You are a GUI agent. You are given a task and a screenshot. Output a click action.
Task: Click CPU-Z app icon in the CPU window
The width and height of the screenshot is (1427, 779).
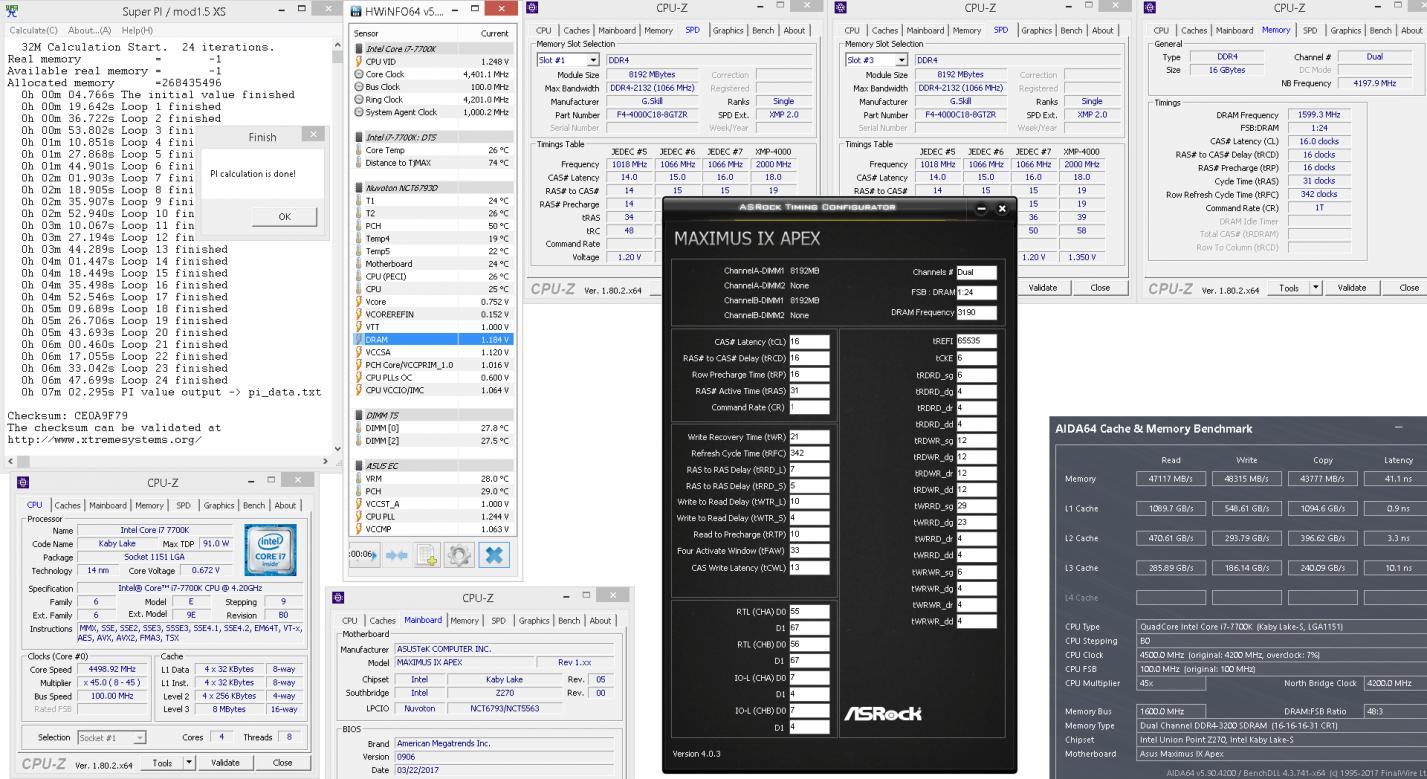click(x=21, y=482)
